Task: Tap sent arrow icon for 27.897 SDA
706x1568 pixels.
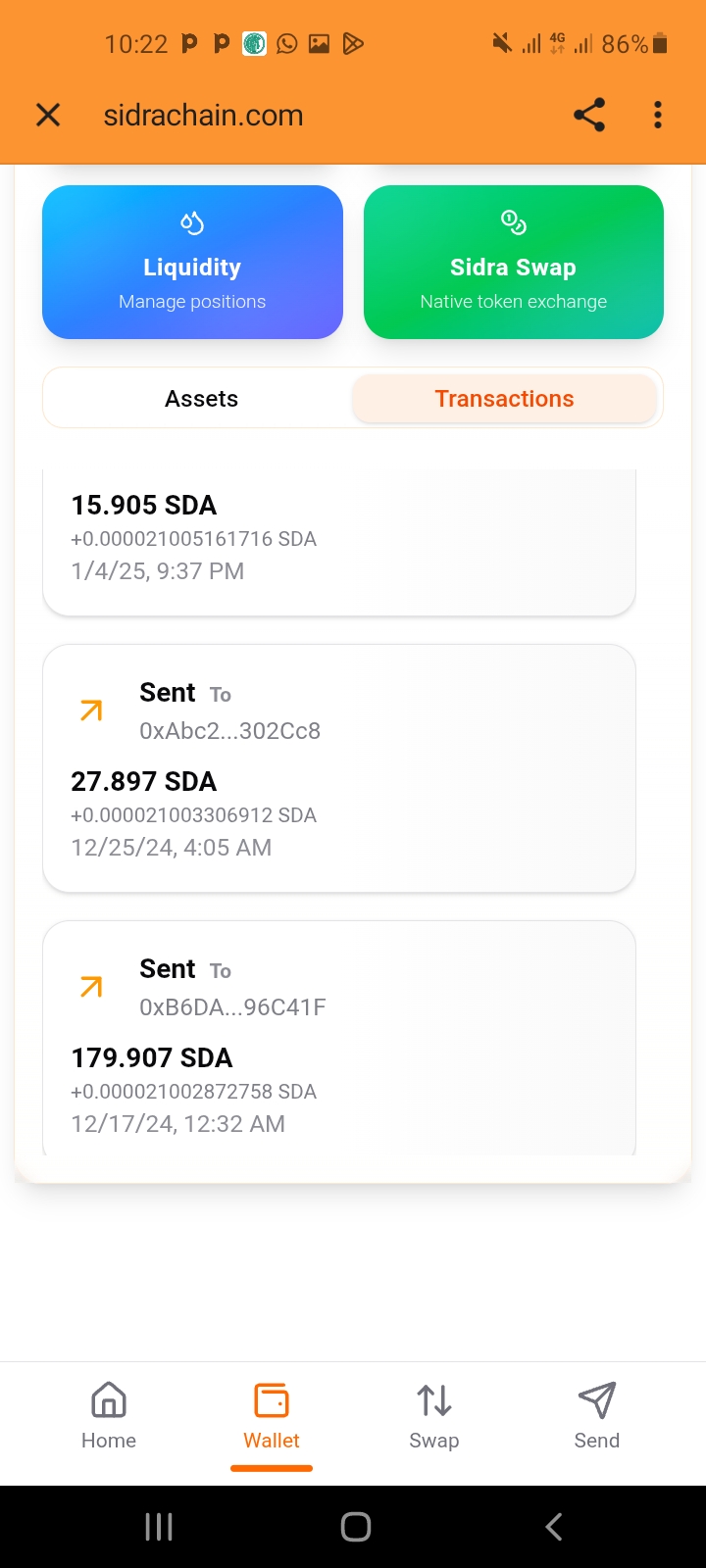Action: tap(91, 710)
